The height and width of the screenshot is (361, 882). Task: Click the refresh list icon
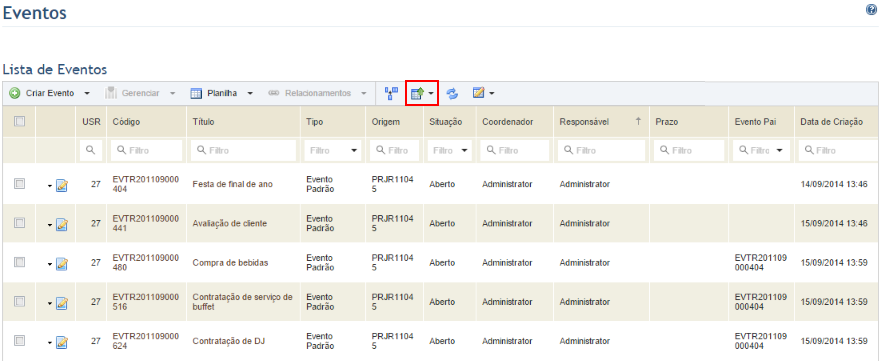453,93
